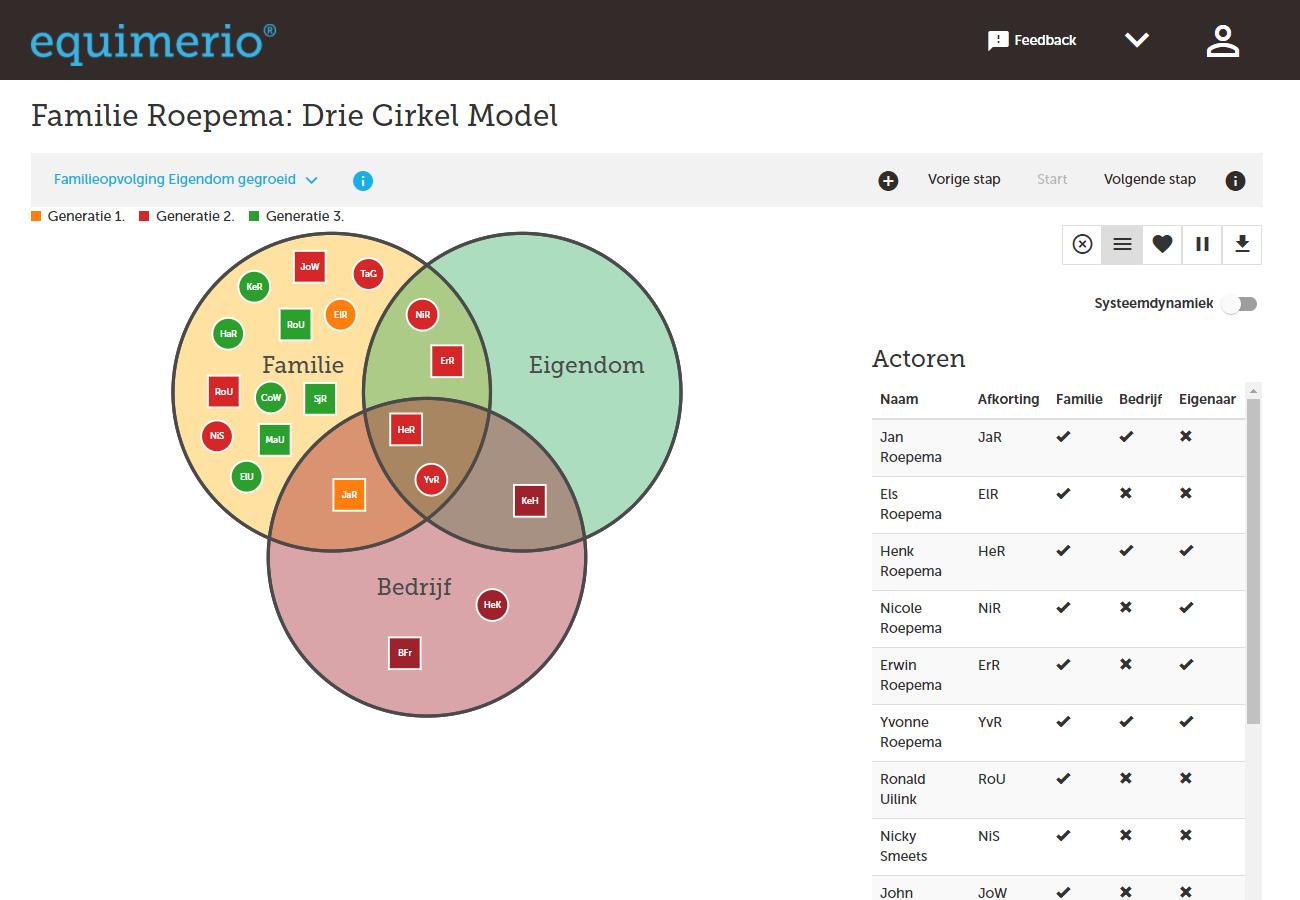Enable the Systeemdynamiek switch
Image resolution: width=1300 pixels, height=900 pixels.
tap(1239, 304)
